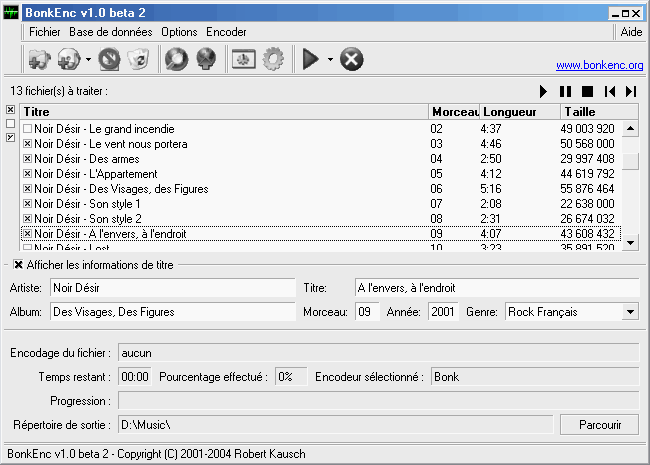This screenshot has height=465, width=650.
Task: Click length value '4:12'
Action: 491,174
